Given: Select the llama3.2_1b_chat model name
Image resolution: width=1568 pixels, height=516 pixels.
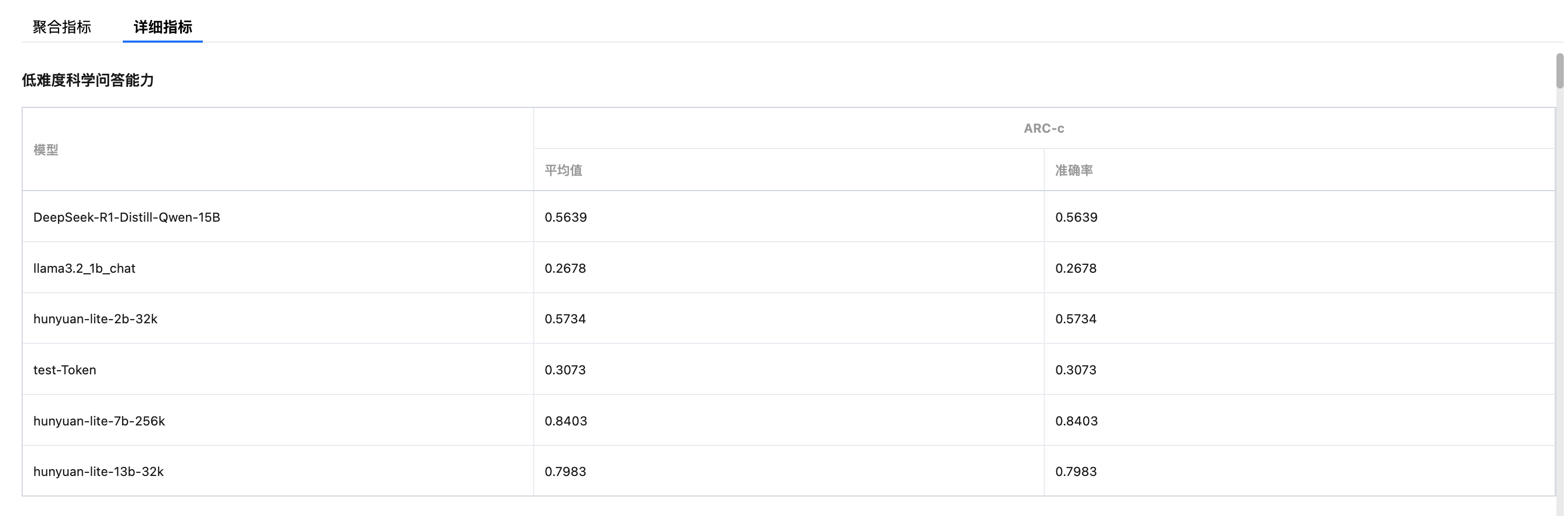Looking at the screenshot, I should pos(84,269).
